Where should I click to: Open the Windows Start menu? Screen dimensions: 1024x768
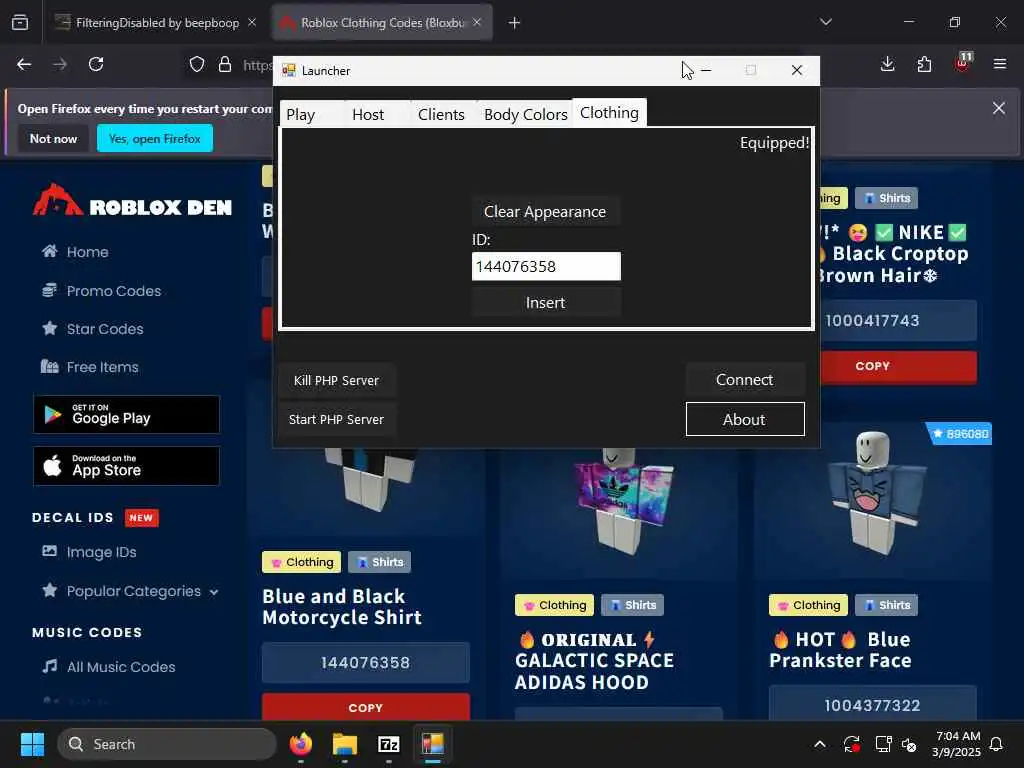(32, 744)
